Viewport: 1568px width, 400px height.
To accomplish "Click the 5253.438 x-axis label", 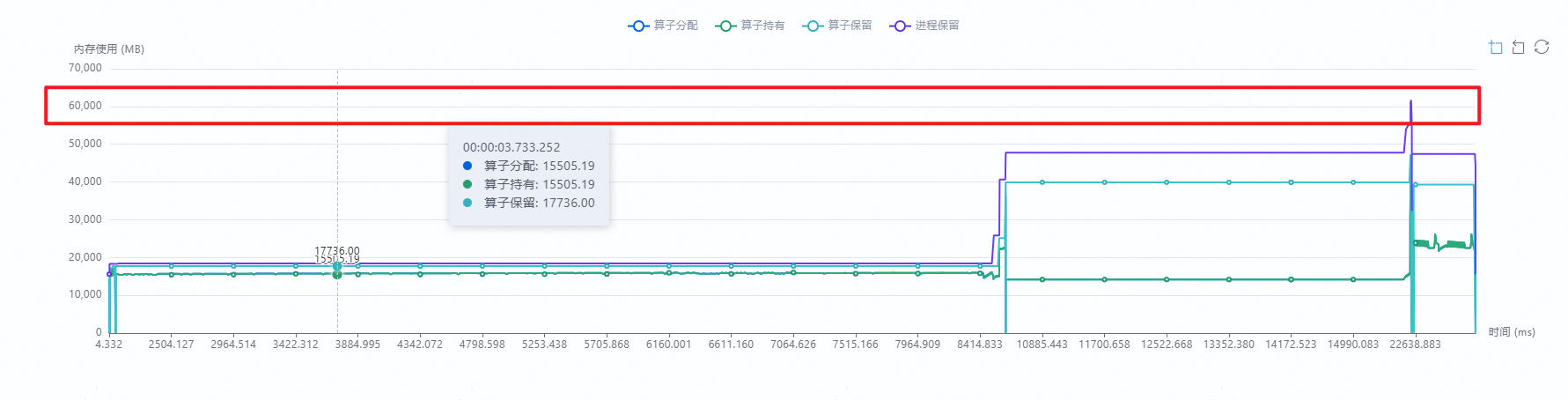I will (544, 344).
